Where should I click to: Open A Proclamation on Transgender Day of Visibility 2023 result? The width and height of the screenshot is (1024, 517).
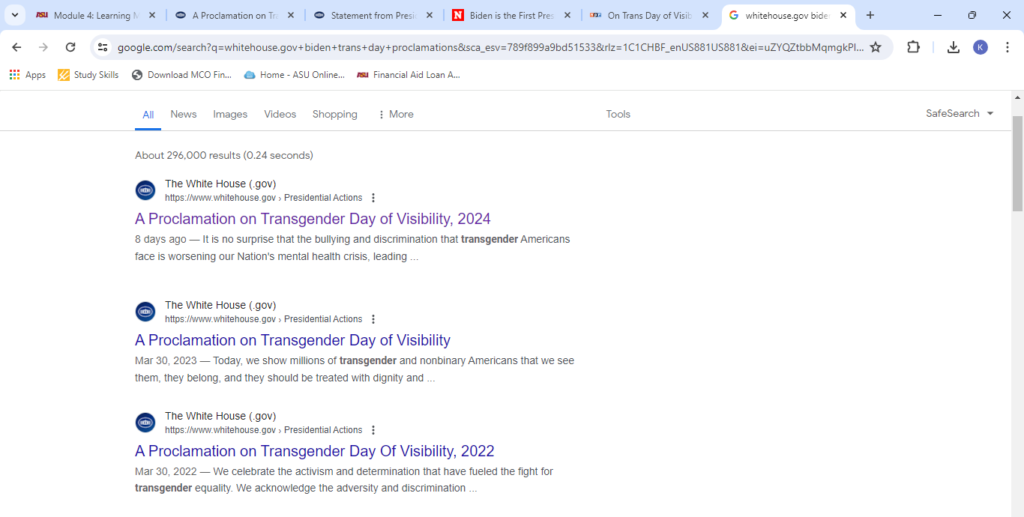tap(293, 340)
